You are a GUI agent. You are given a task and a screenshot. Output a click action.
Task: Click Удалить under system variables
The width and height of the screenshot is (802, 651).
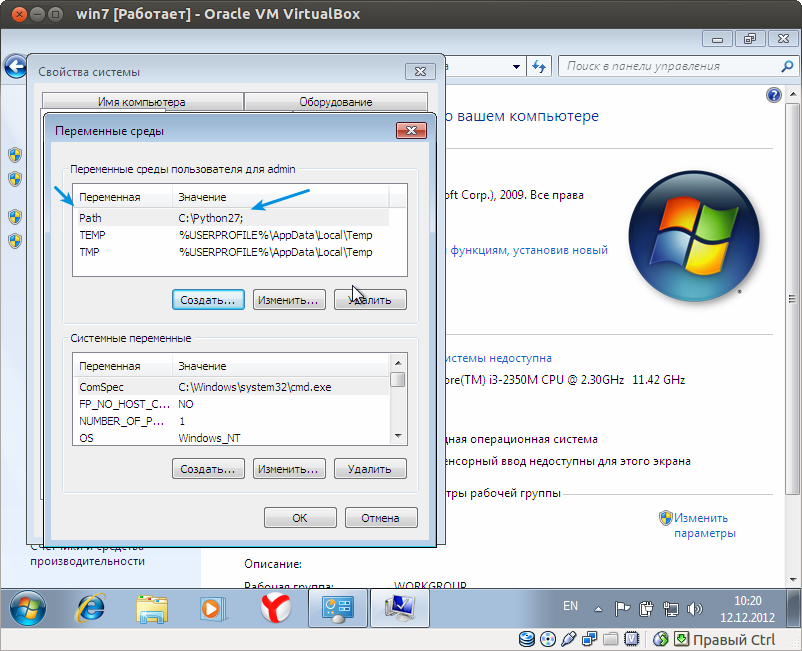click(370, 469)
